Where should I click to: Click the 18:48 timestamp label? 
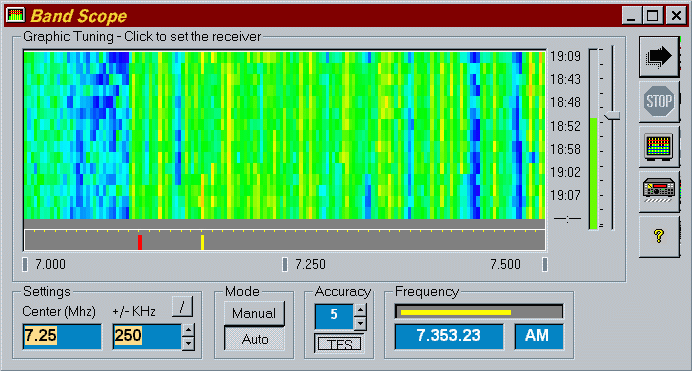pos(565,102)
